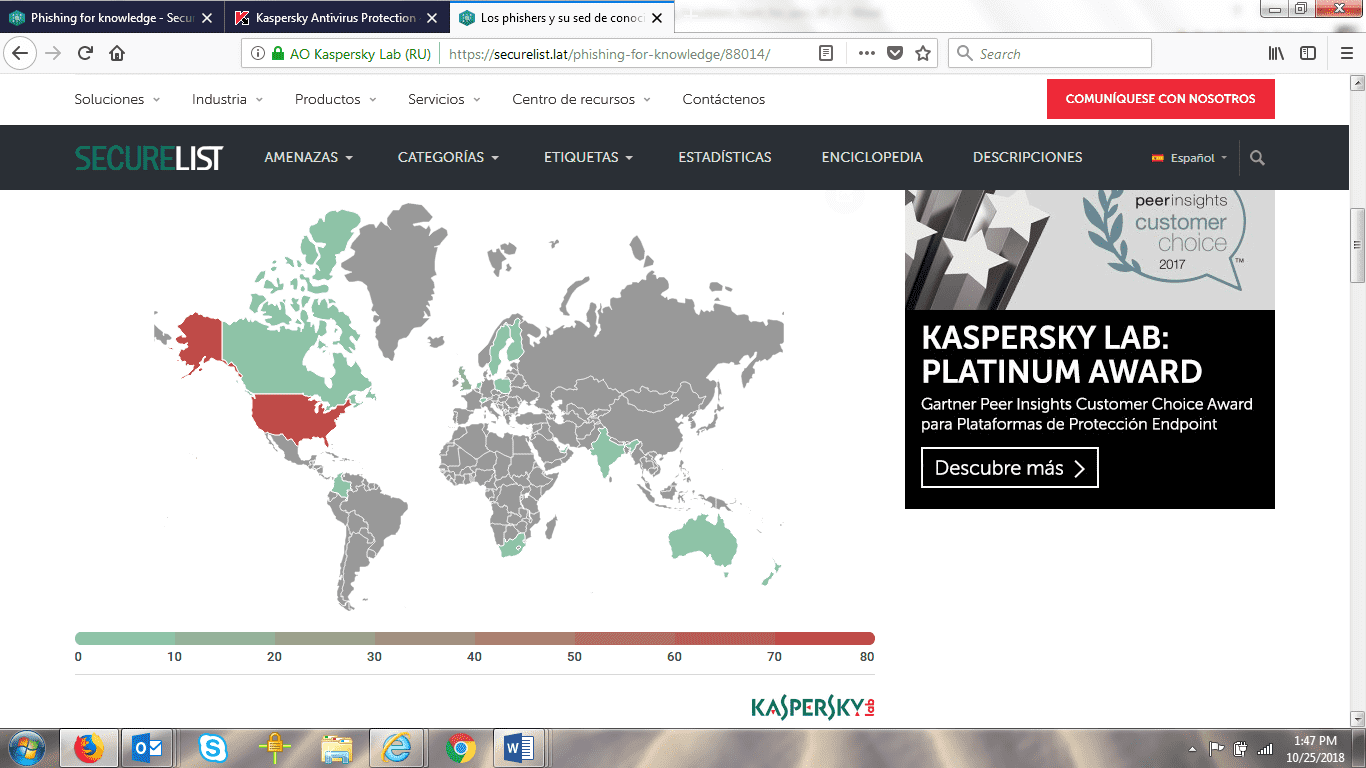
Task: Open Skype from the Windows taskbar
Action: [x=212, y=748]
